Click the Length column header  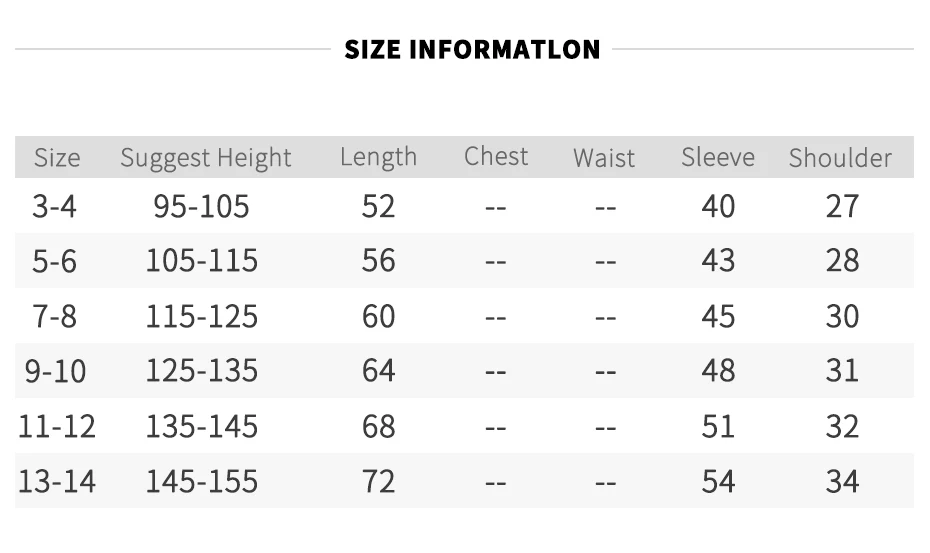tap(378, 158)
